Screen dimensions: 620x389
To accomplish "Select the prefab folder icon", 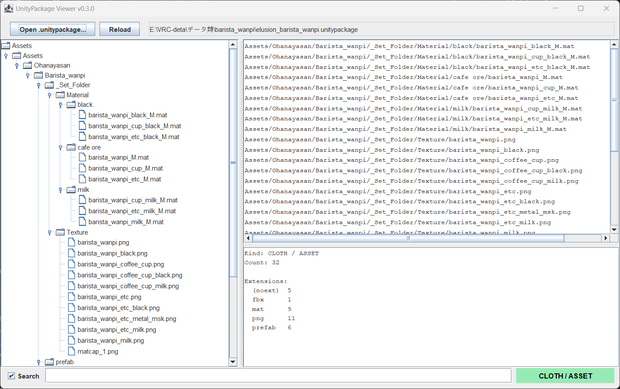I will click(49, 362).
